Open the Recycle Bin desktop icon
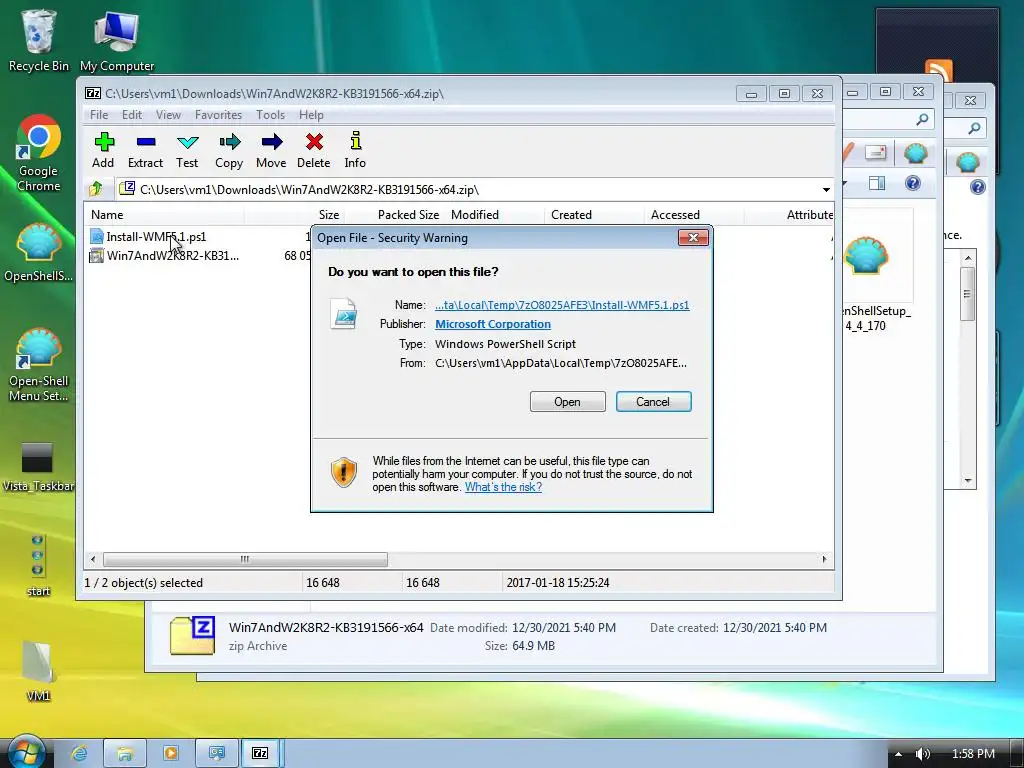 pos(39,40)
